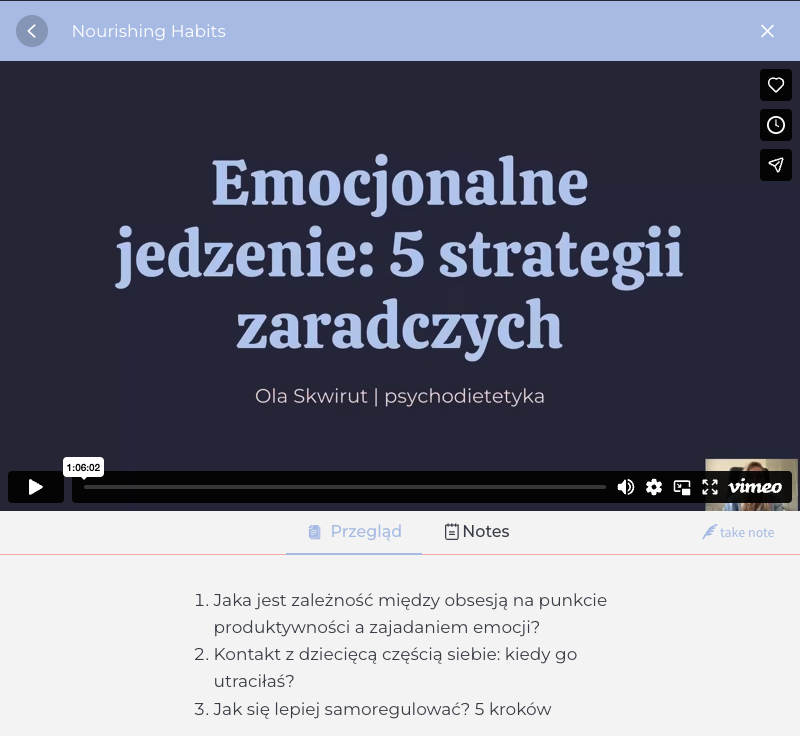This screenshot has height=736, width=800.
Task: Enable picture-in-picture mode
Action: coord(682,487)
